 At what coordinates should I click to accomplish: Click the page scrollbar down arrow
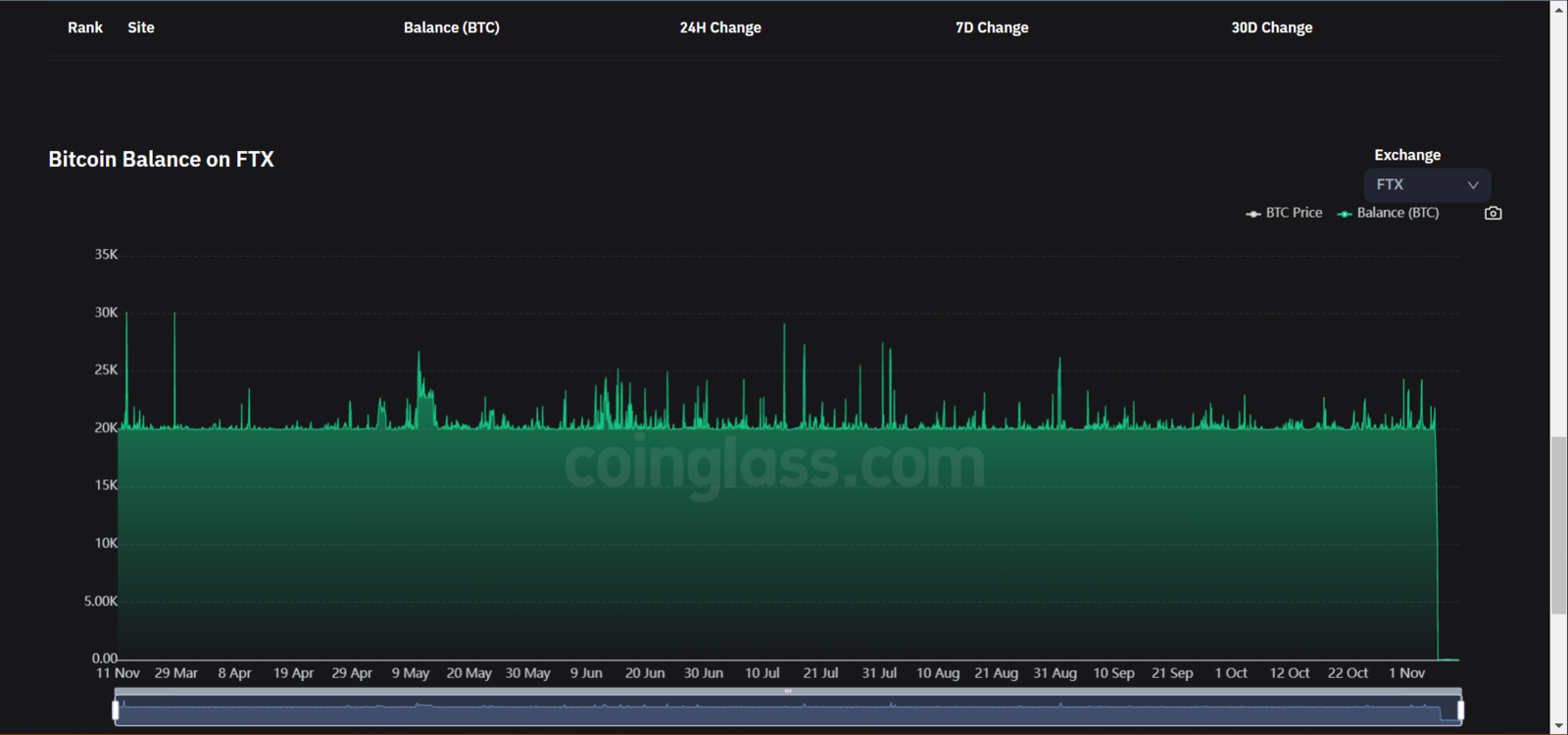tap(1558, 726)
